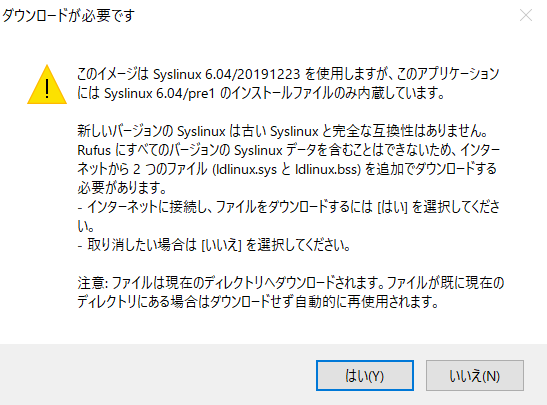
Task: Choose いいえ(N) to cancel the download
Action: pyautogui.click(x=474, y=375)
